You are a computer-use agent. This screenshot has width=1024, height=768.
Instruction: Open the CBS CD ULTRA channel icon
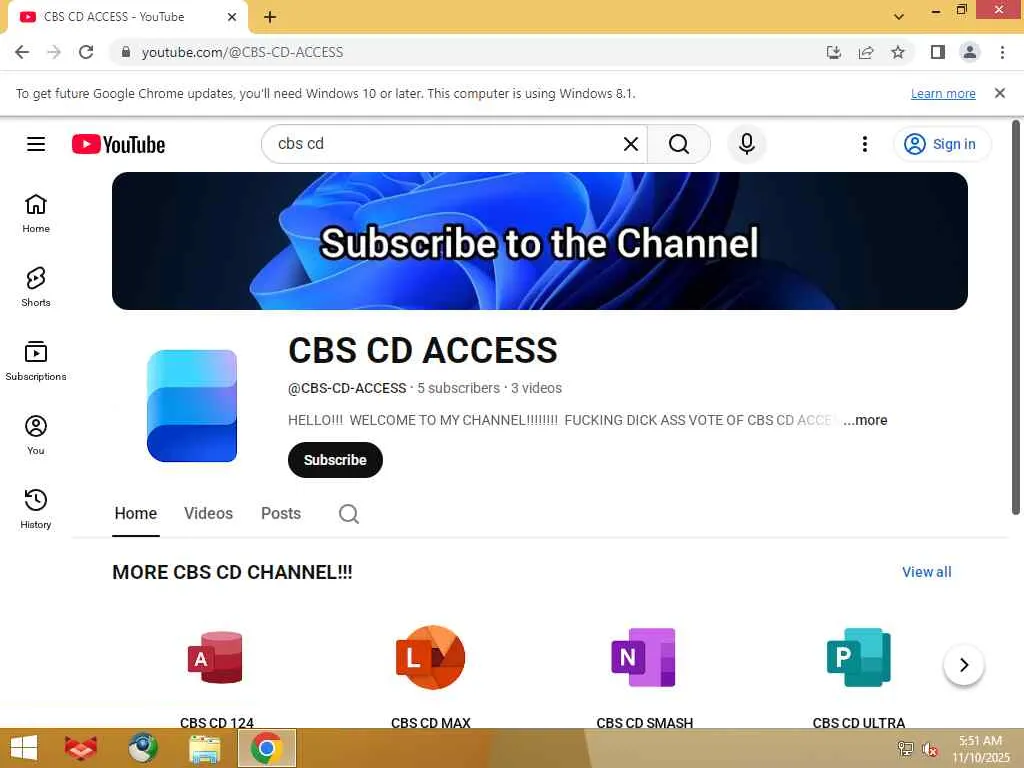859,658
